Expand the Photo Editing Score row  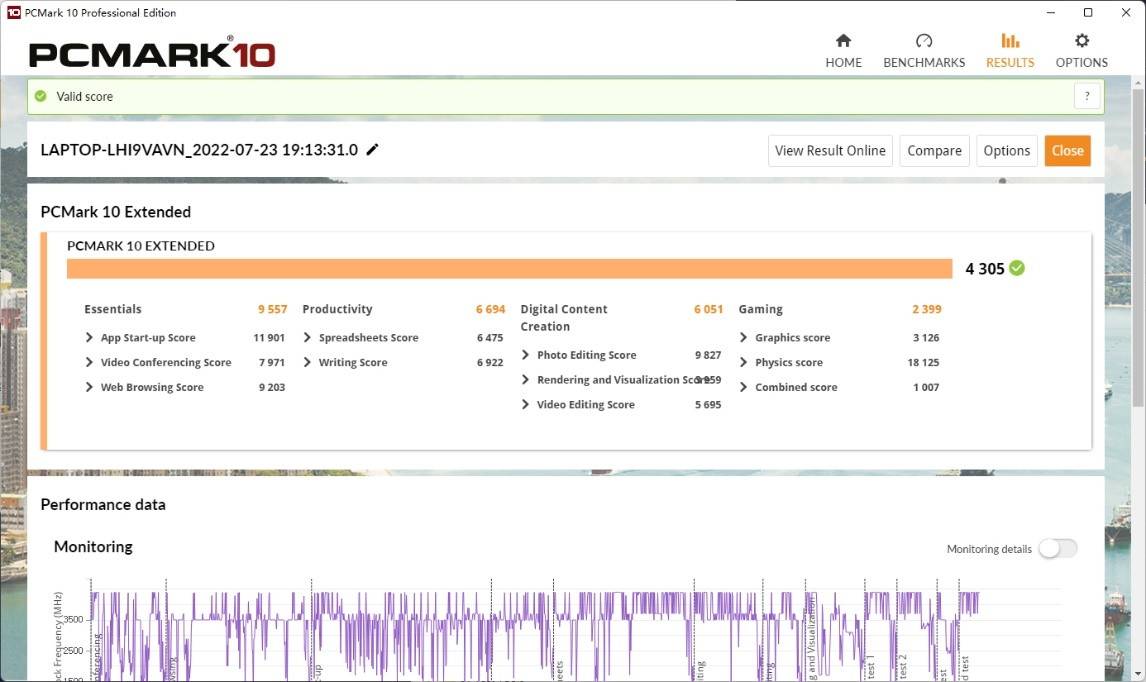point(526,355)
